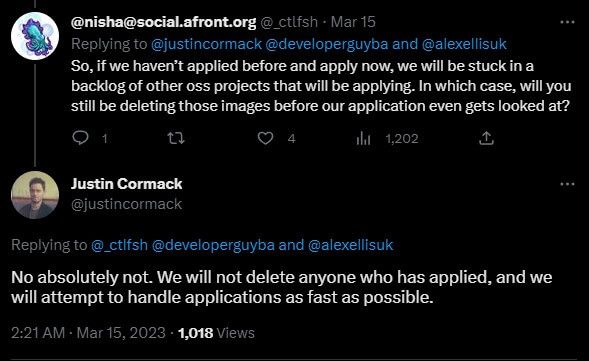589x361 pixels.
Task: Click the 2:21 AM · Mar 15, 2023 timestamp
Action: [x=88, y=333]
